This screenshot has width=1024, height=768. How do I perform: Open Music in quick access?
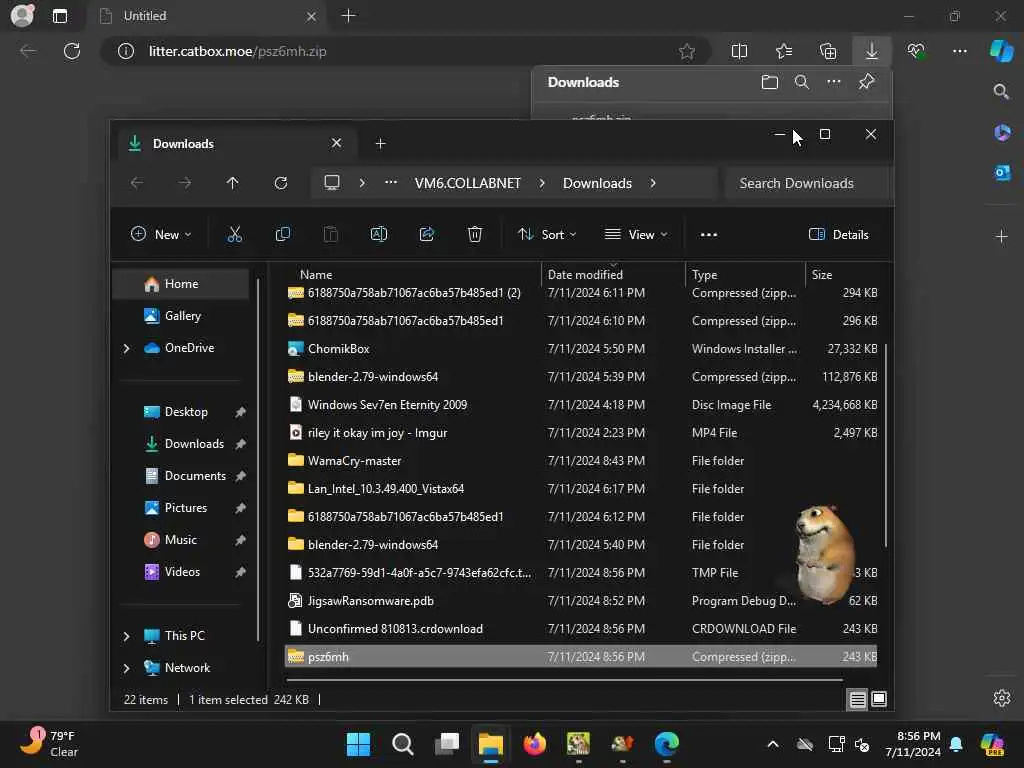click(x=181, y=540)
